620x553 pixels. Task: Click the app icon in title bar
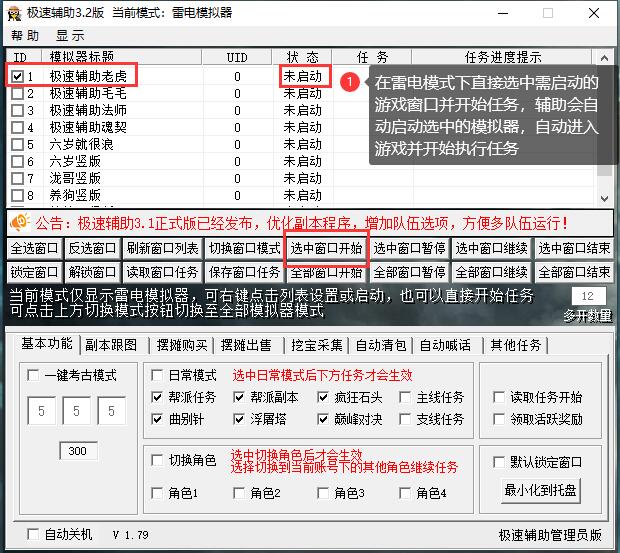click(x=15, y=13)
